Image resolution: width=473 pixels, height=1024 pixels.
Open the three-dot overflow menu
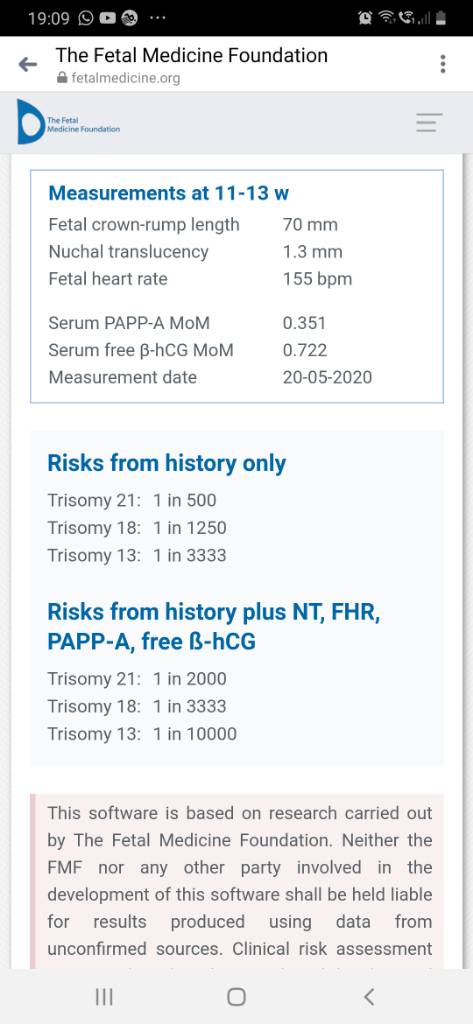pyautogui.click(x=443, y=64)
